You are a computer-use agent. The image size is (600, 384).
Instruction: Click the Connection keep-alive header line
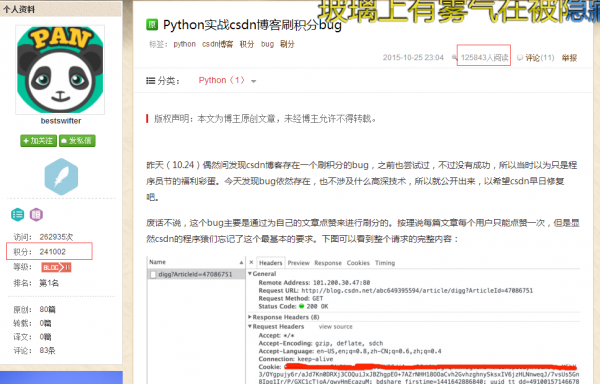[296, 359]
